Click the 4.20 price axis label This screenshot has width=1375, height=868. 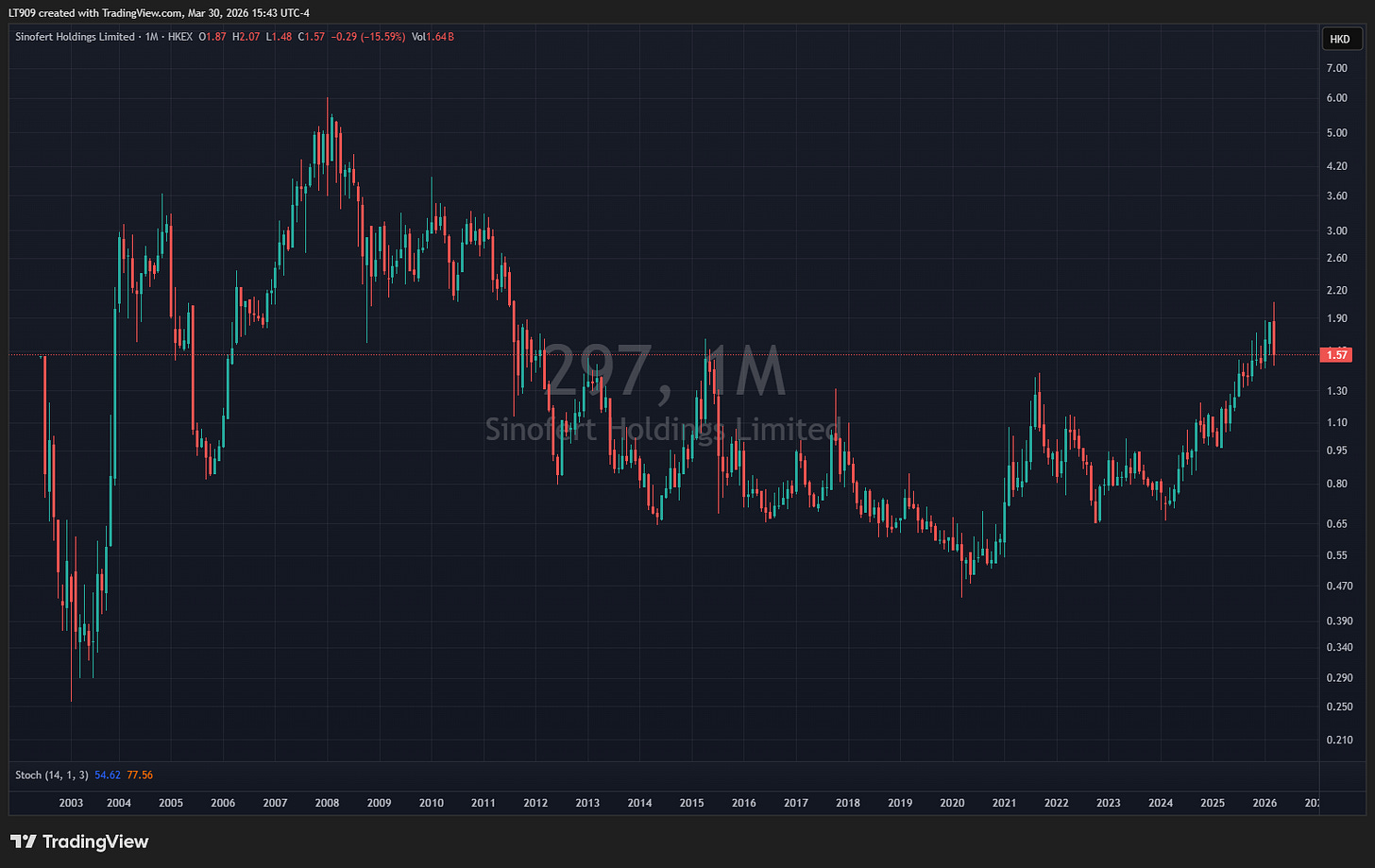coord(1336,166)
